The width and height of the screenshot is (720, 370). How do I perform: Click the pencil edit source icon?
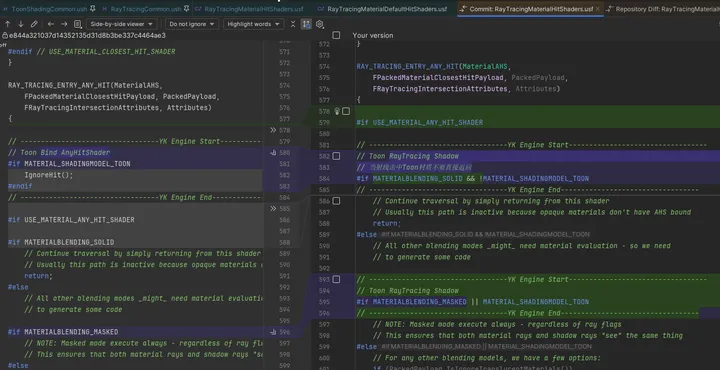click(34, 24)
